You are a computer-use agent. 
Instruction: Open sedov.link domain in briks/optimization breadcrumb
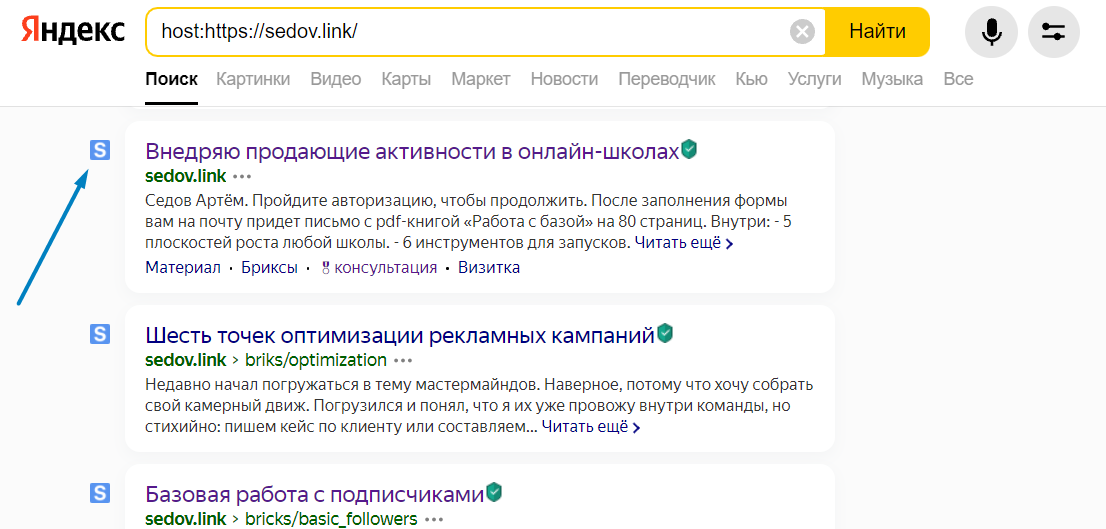coord(186,360)
